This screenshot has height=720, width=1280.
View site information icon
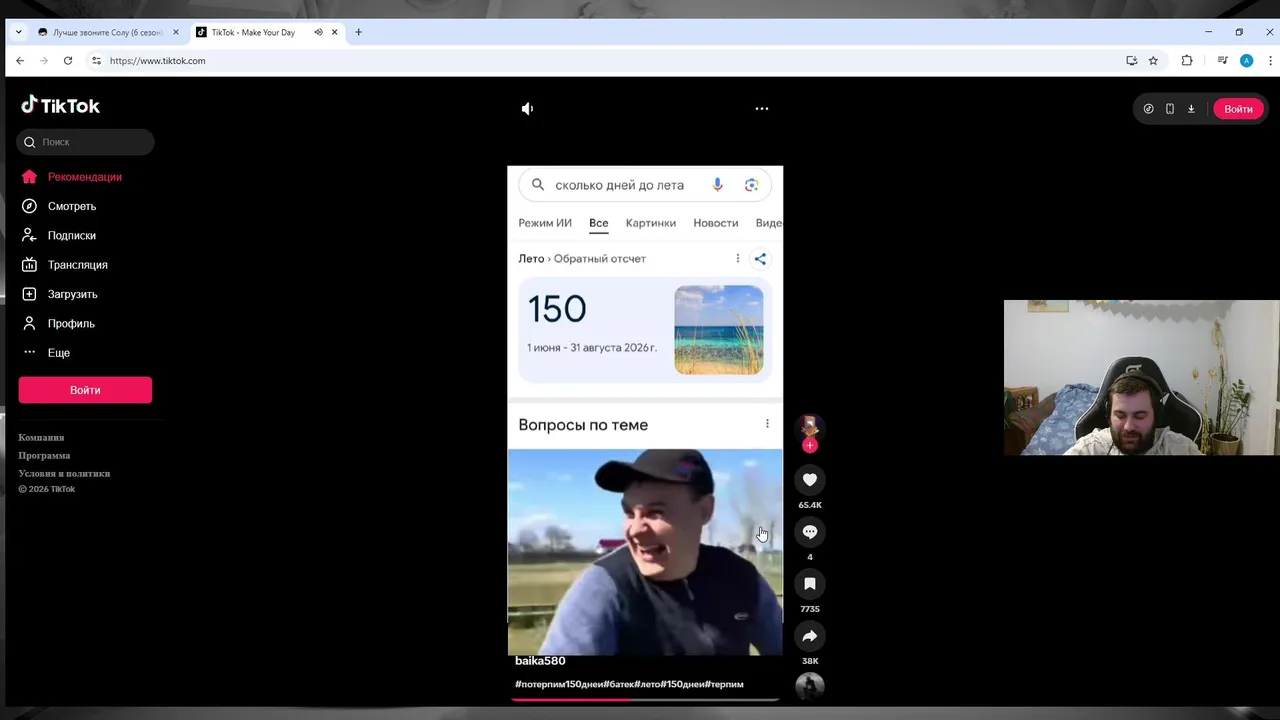coord(96,61)
